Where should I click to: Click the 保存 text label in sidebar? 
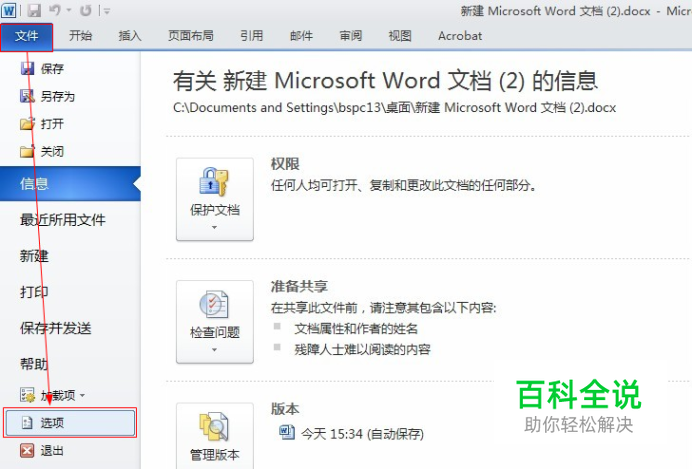[x=52, y=69]
